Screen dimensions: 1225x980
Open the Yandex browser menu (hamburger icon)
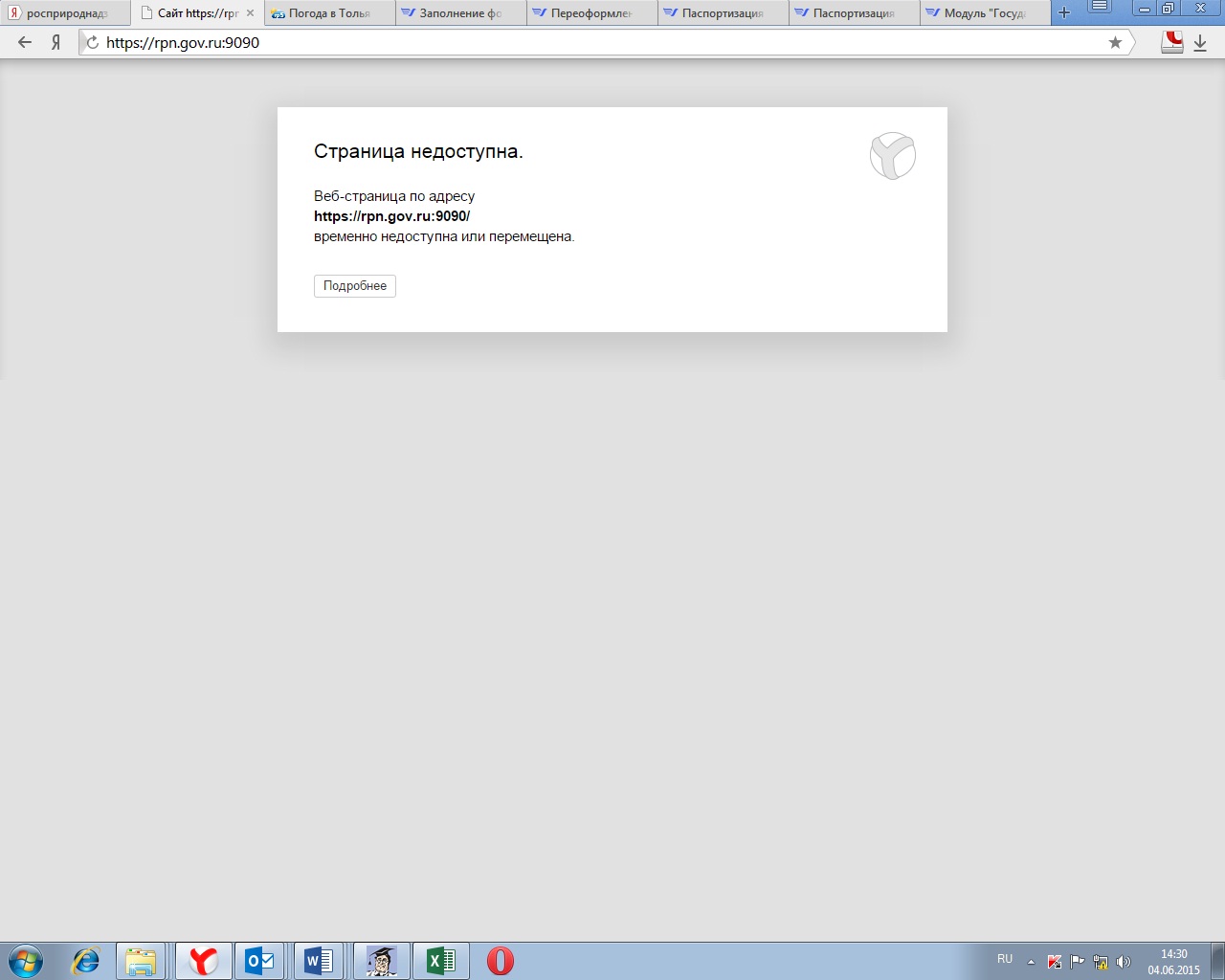coord(1101,8)
